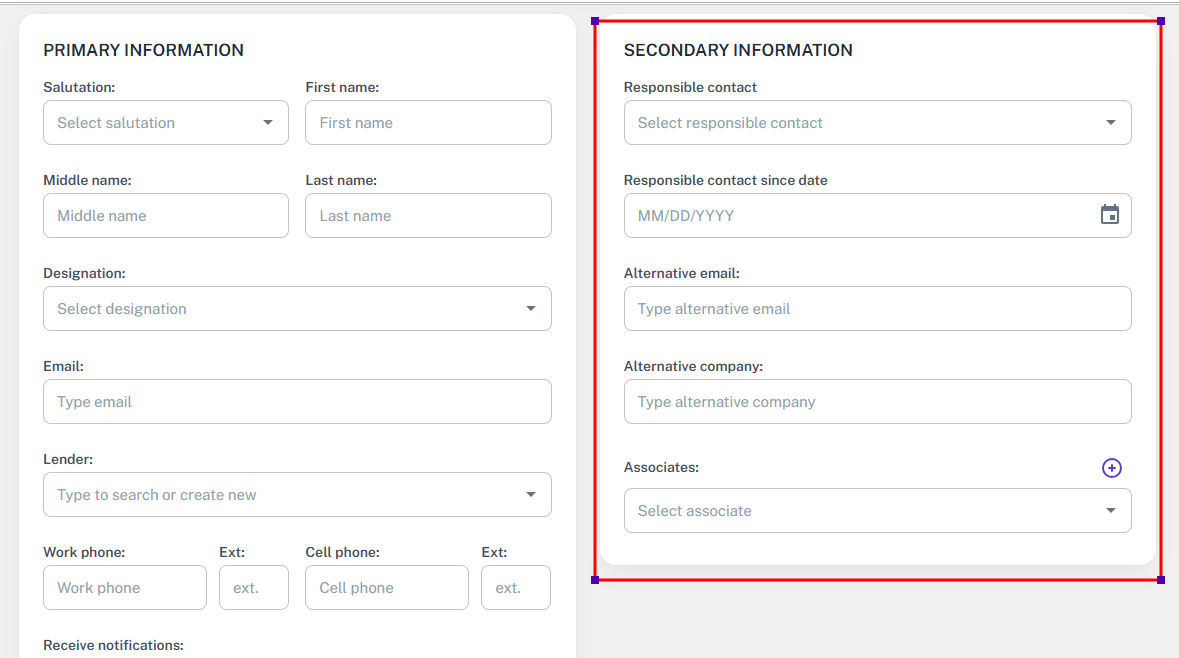Click the Alternative company input
1179x658 pixels.
877,402
